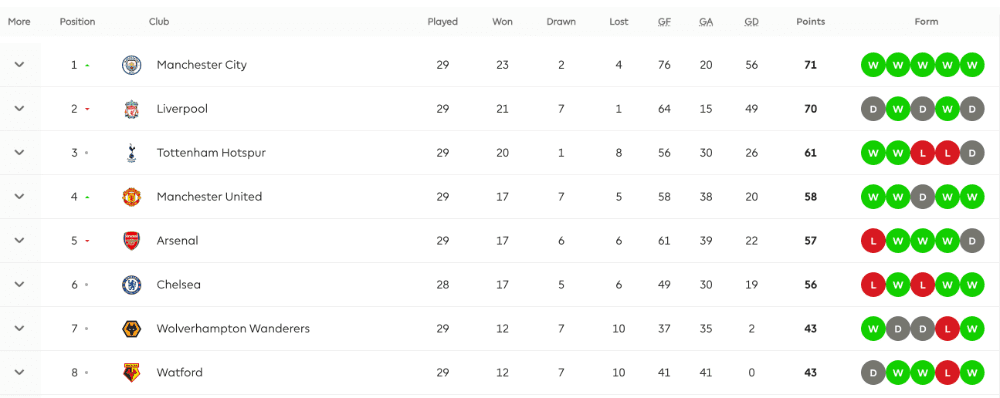The image size is (1000, 398).
Task: Expand more details for Manchester City row
Action: click(x=19, y=65)
